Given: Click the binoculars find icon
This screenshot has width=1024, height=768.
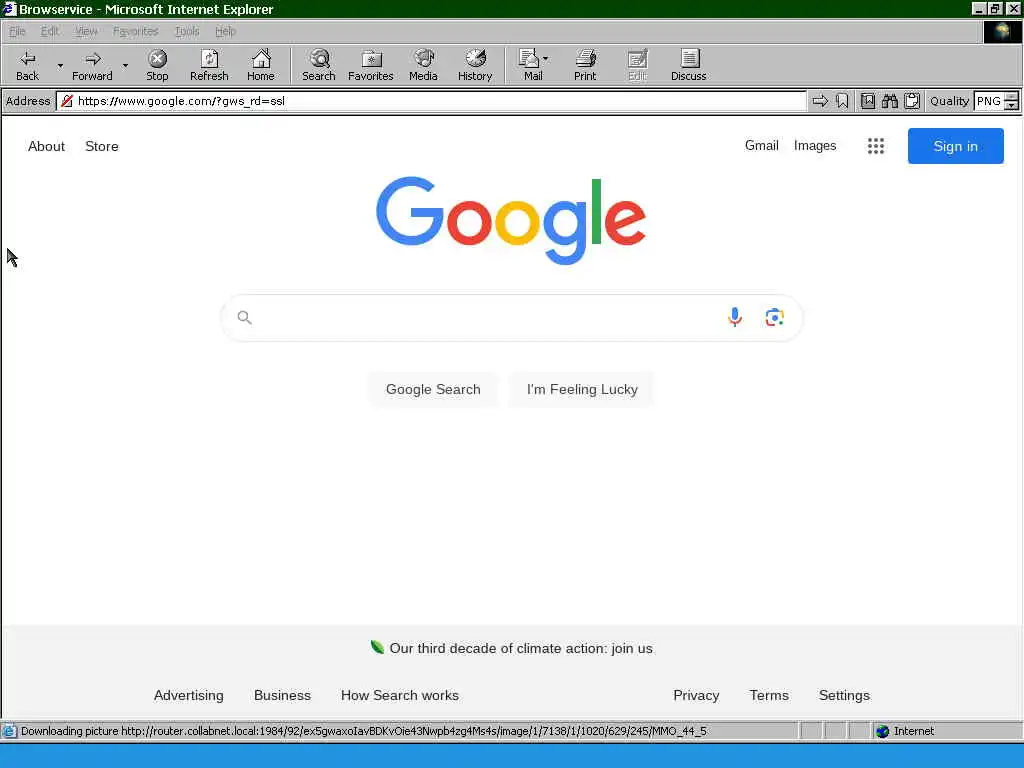Looking at the screenshot, I should 889,101.
